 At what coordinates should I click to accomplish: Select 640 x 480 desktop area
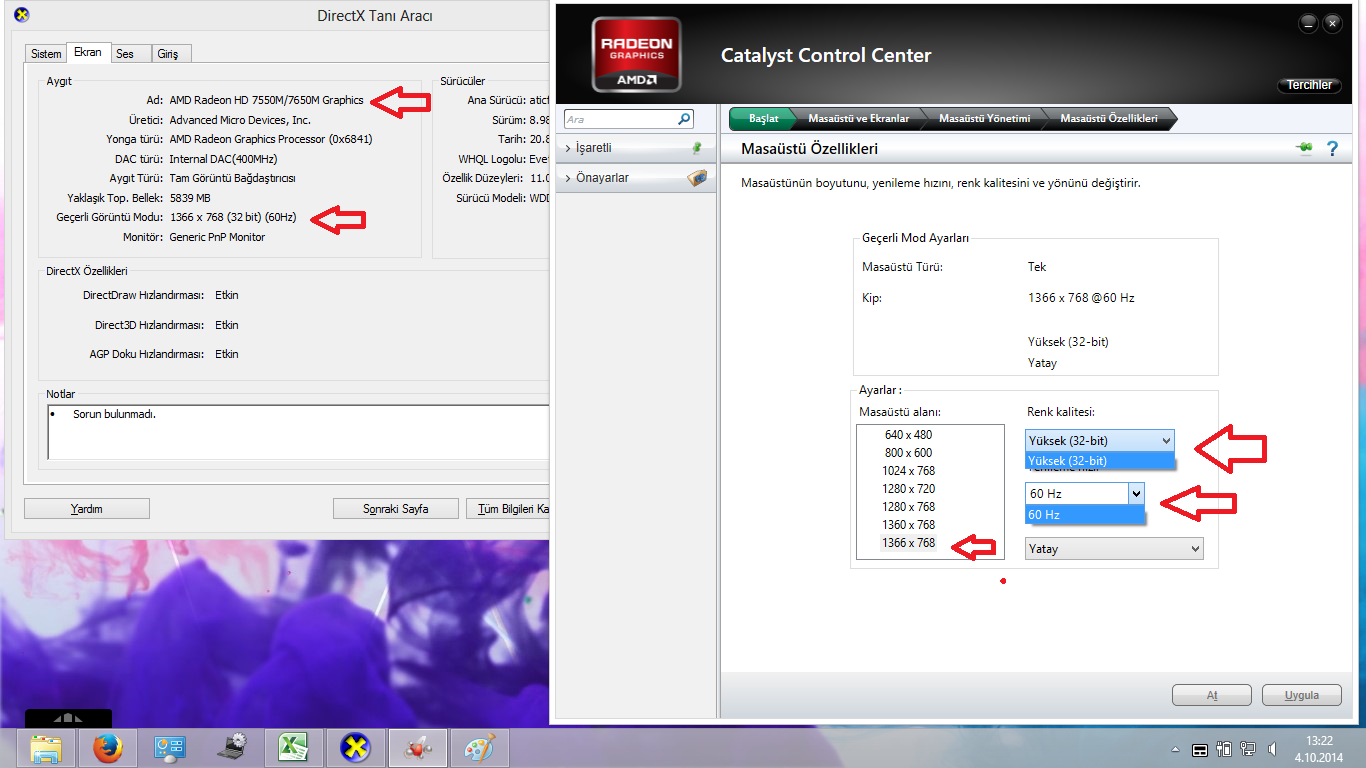click(908, 435)
